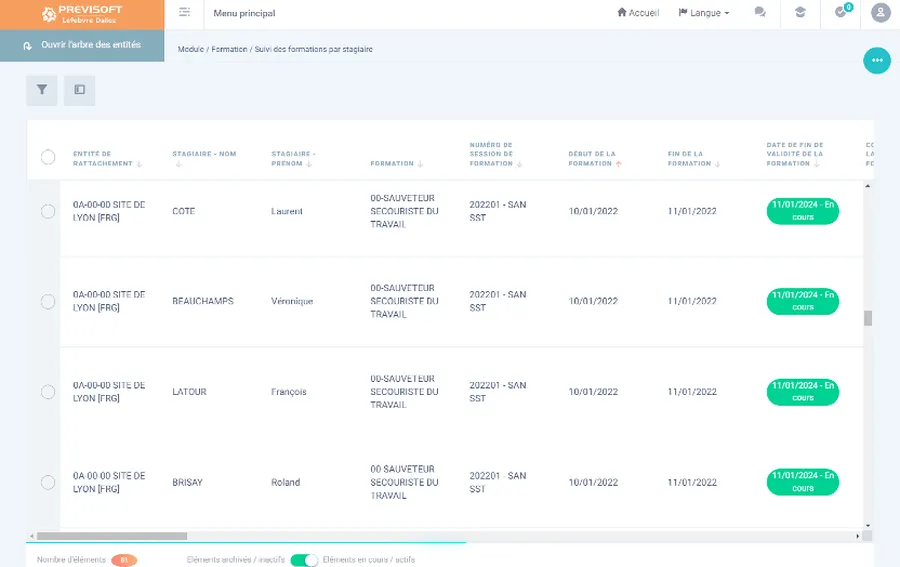900x567 pixels.
Task: Click formation name in BEAUCHAMPS row
Action: point(404,301)
